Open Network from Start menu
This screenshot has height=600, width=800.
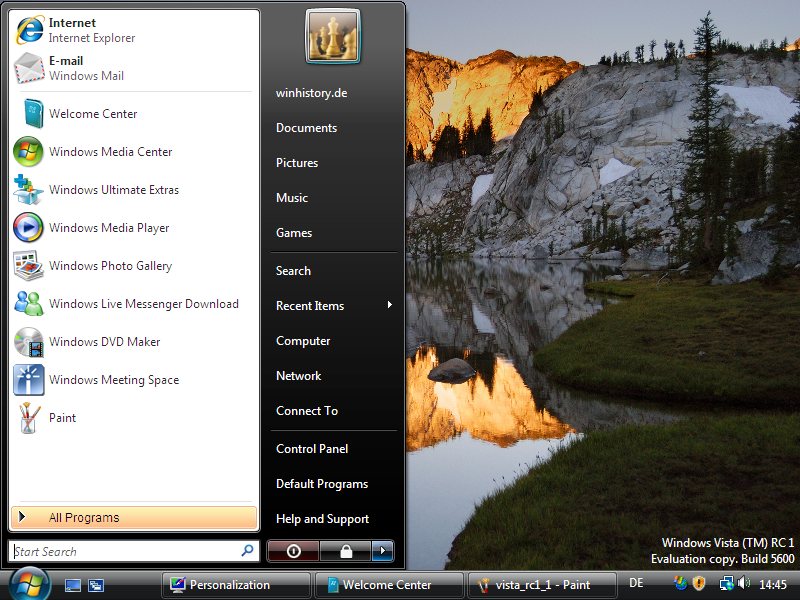pyautogui.click(x=298, y=376)
